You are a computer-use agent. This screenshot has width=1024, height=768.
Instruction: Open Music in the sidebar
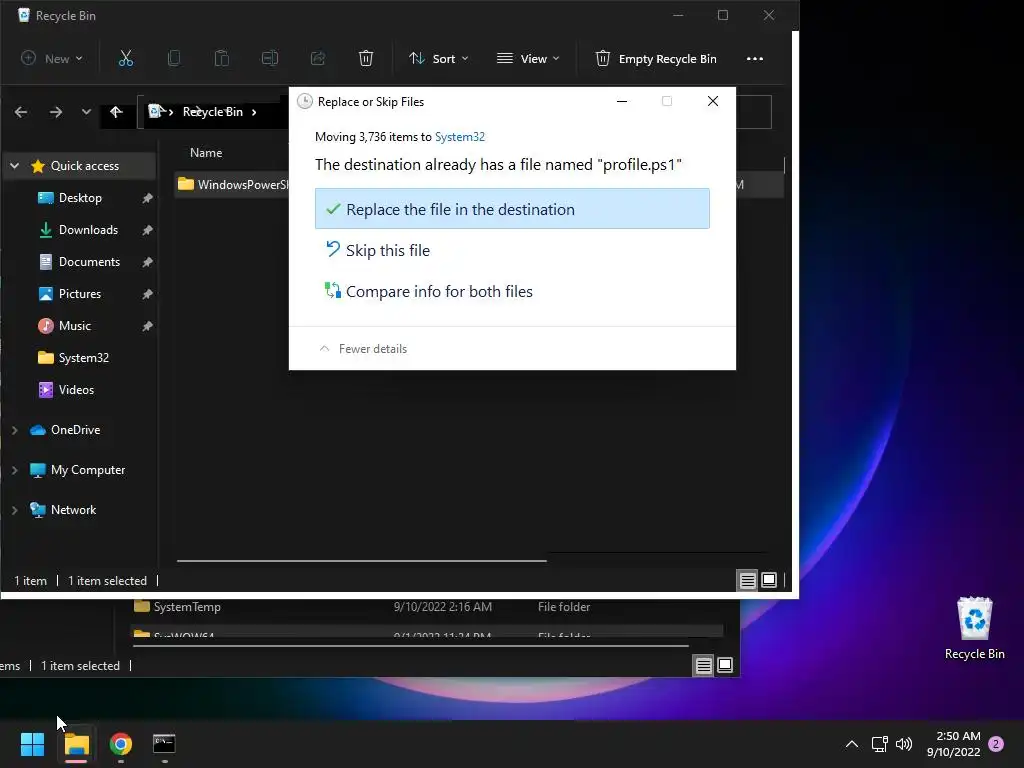pos(74,326)
